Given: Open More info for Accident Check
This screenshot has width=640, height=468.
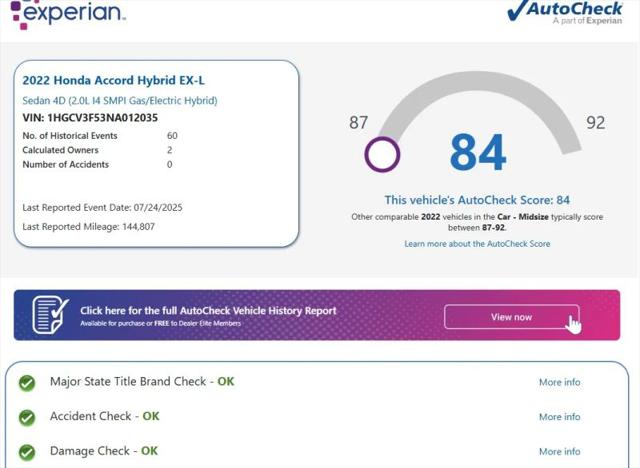Looking at the screenshot, I should 560,417.
